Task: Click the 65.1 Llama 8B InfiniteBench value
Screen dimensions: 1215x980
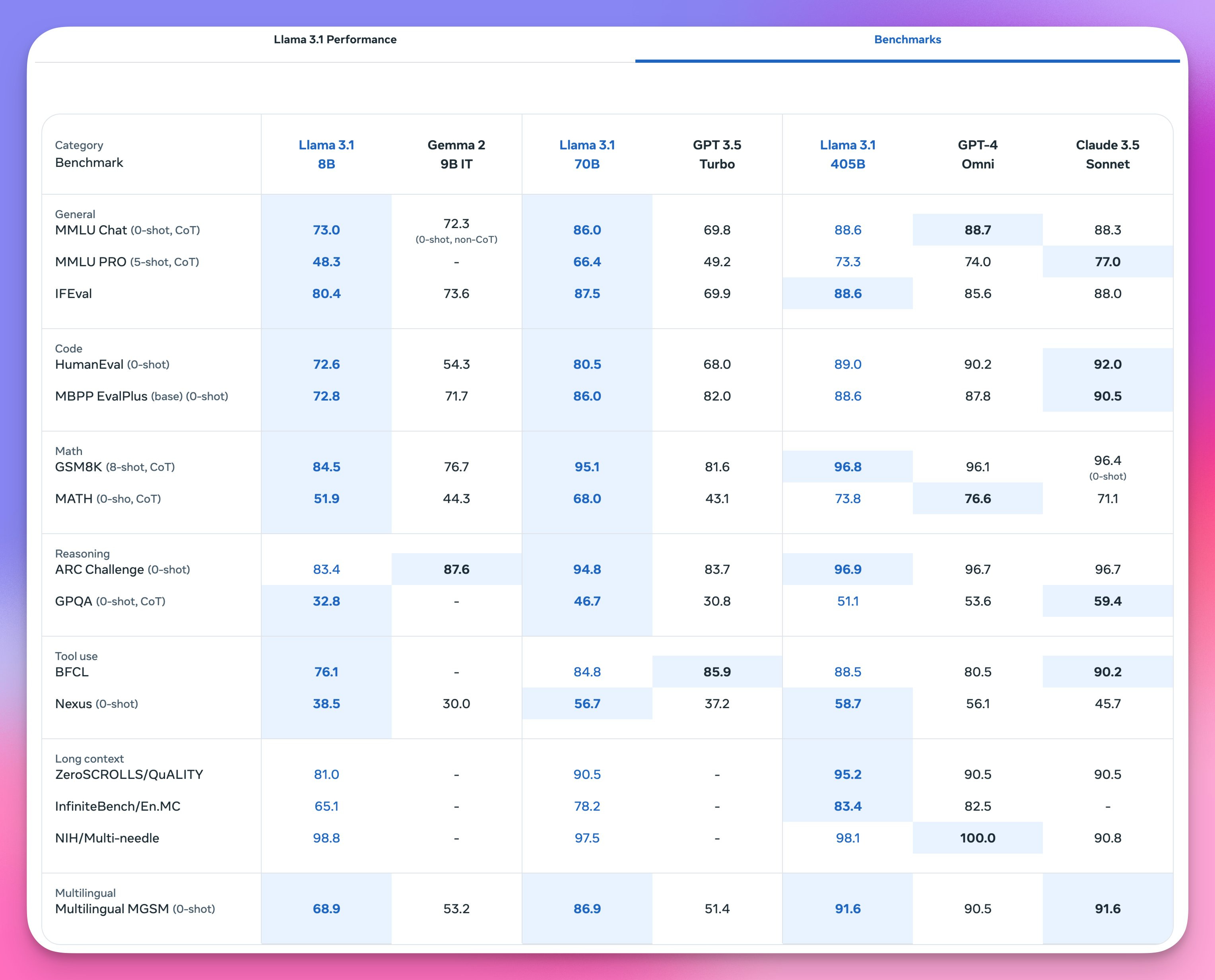Action: pos(326,806)
